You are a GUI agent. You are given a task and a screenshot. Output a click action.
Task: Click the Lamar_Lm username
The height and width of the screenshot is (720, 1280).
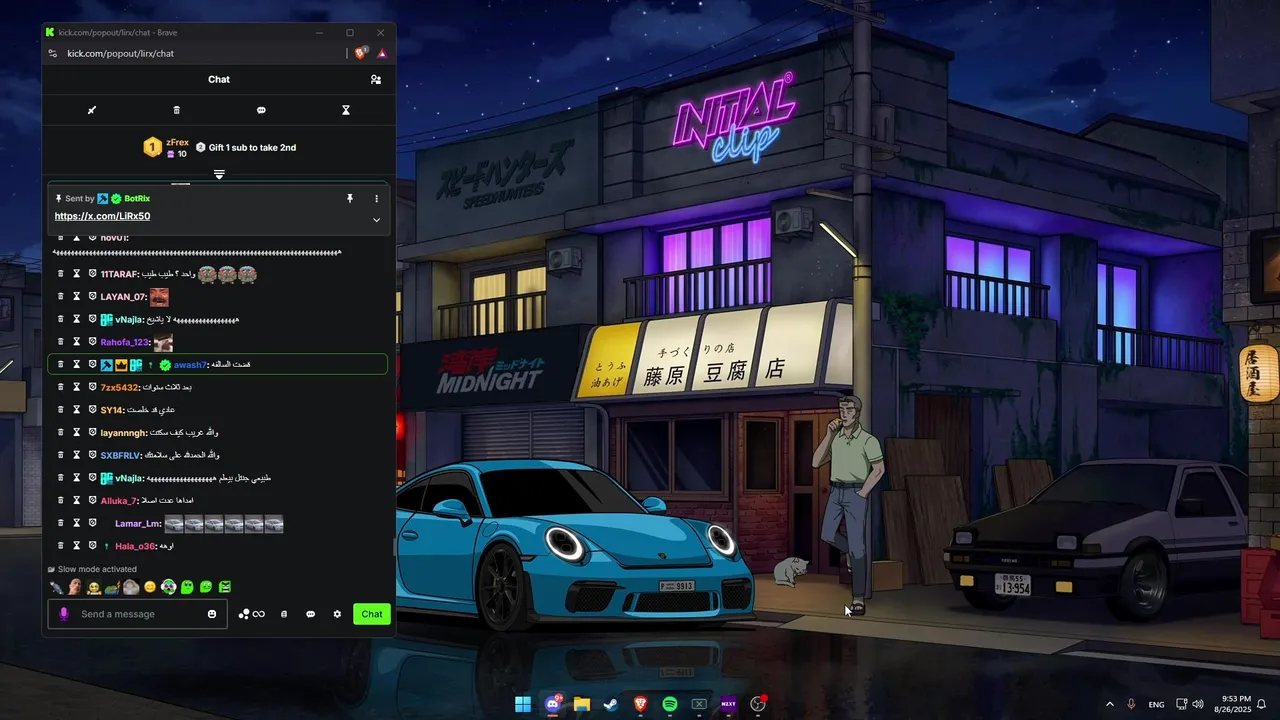coord(138,524)
